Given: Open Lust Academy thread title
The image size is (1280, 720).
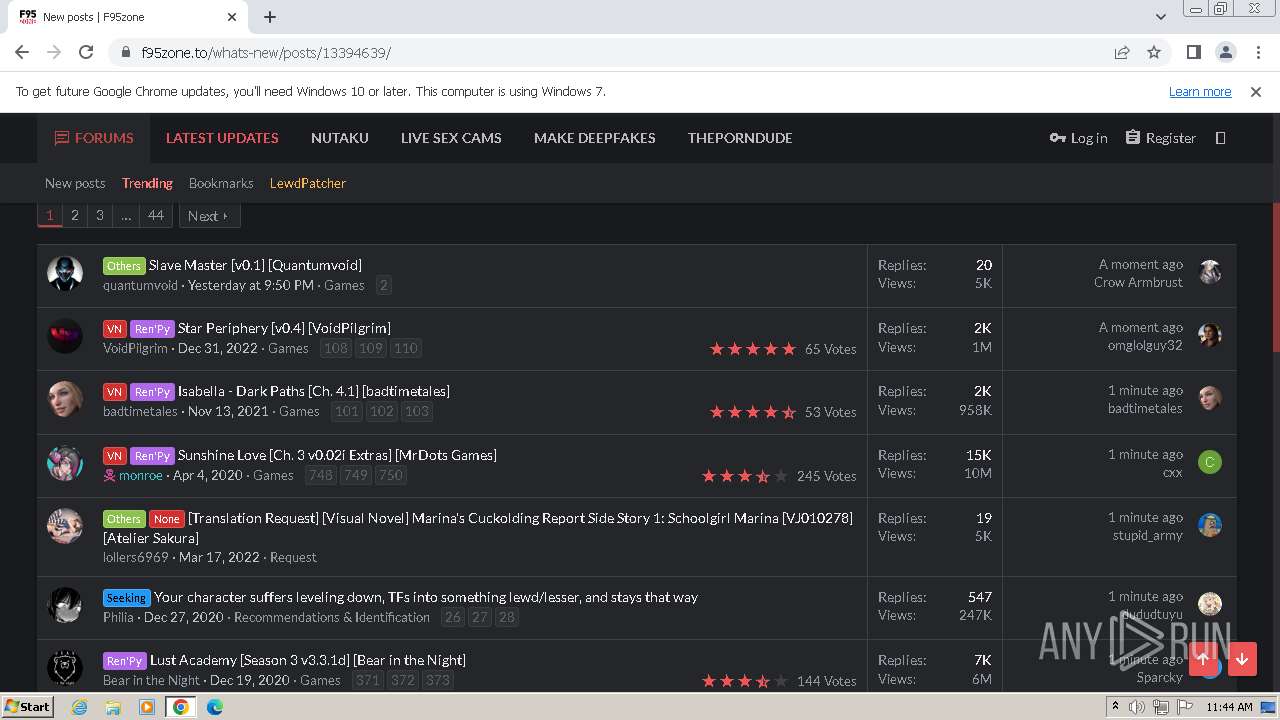Looking at the screenshot, I should 308,660.
